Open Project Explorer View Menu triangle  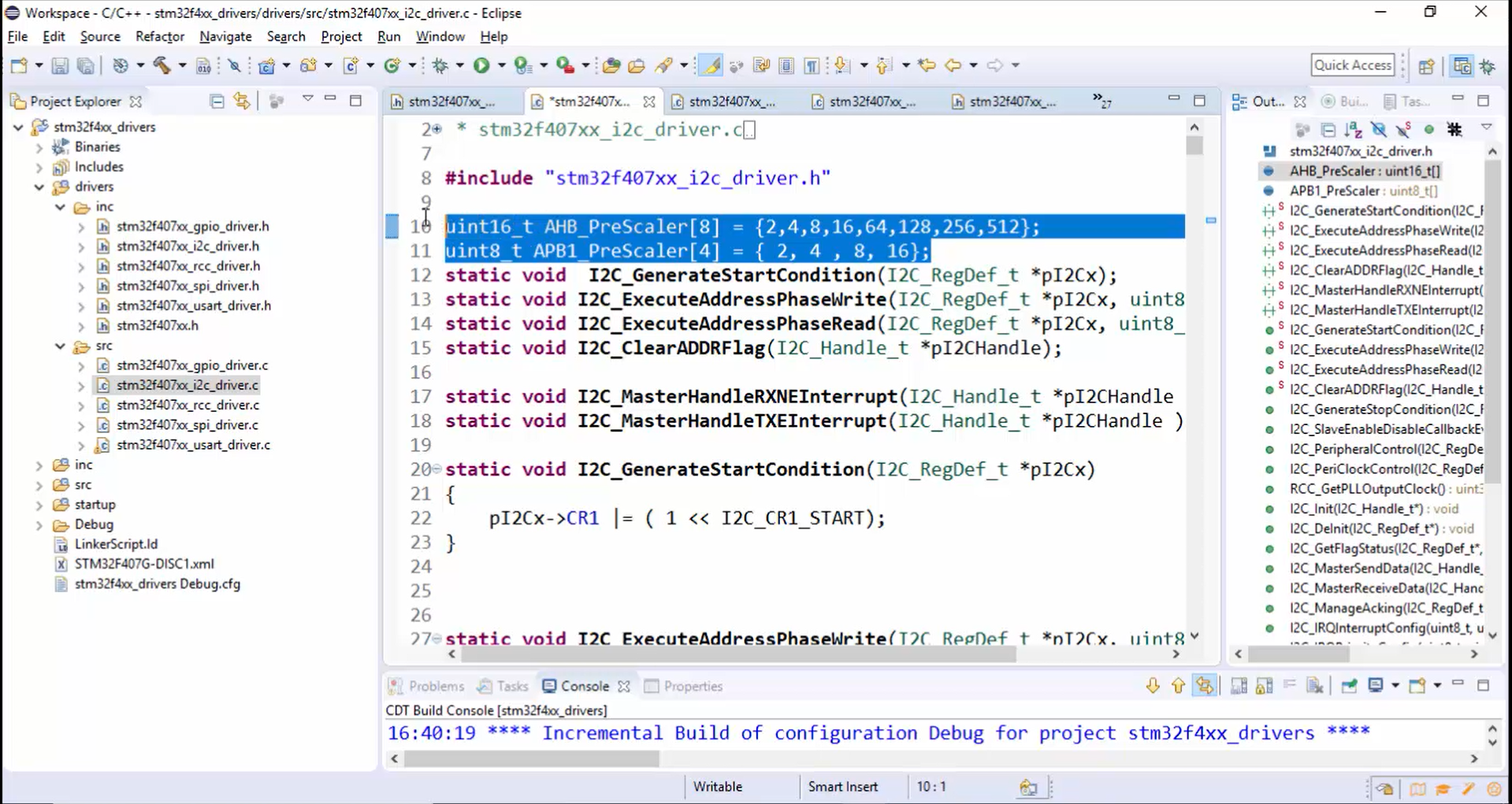pyautogui.click(x=307, y=100)
